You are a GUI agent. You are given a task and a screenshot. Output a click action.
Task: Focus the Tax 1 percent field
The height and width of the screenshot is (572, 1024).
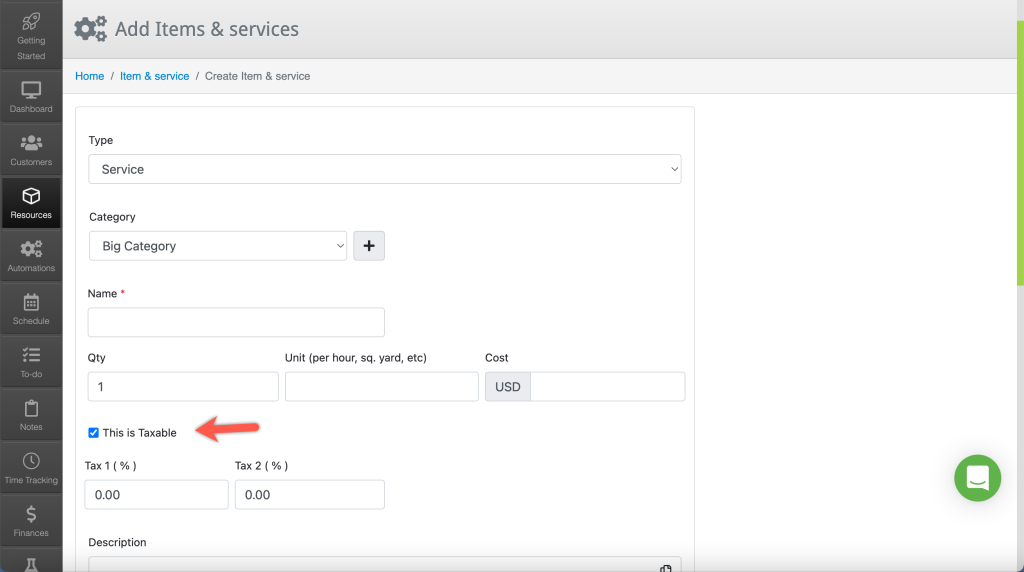156,495
